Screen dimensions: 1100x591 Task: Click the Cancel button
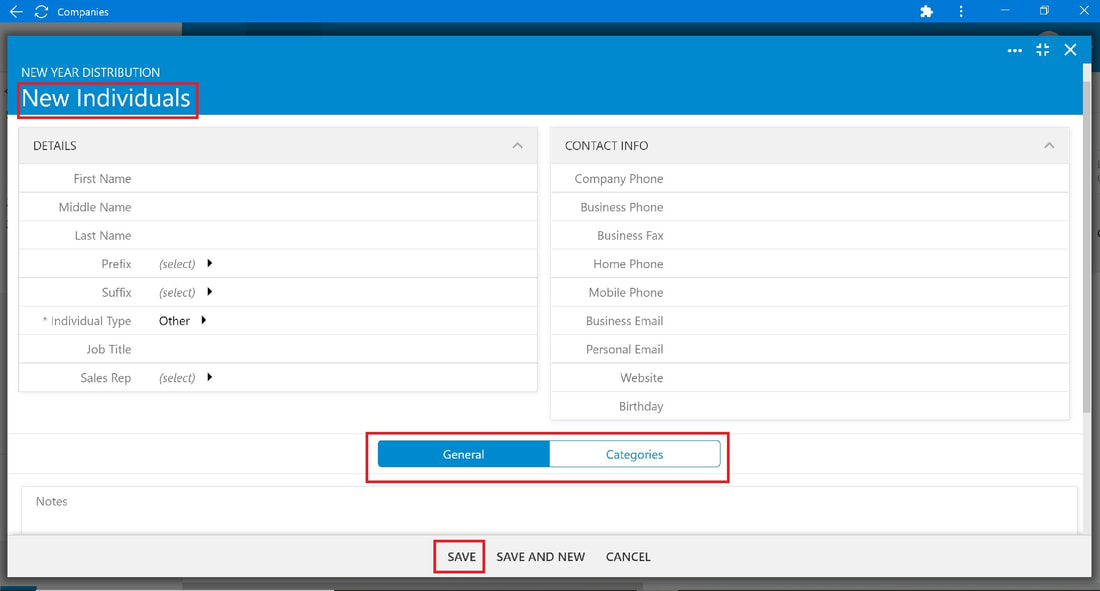(628, 557)
